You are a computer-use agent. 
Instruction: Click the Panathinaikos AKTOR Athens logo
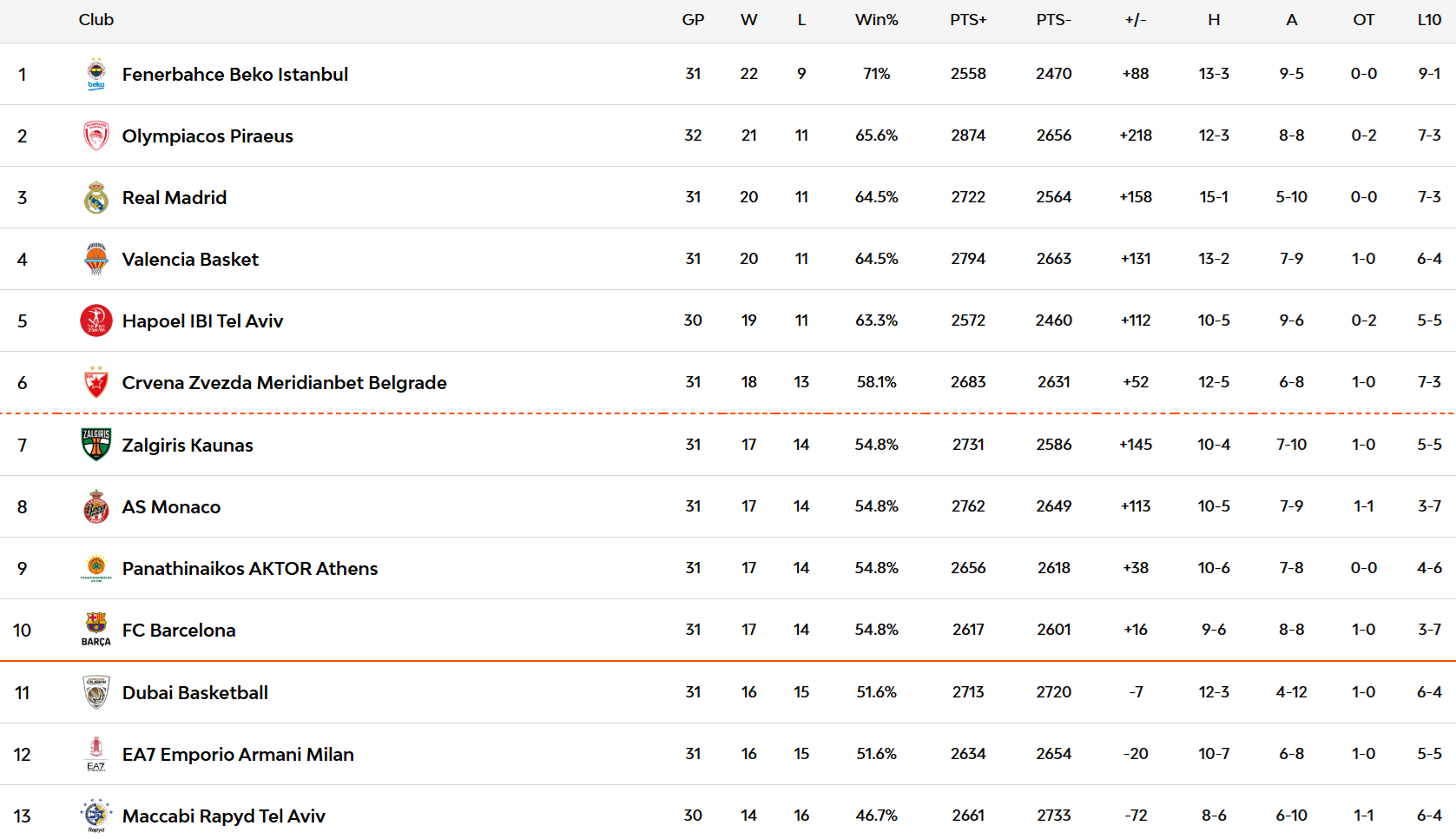click(96, 568)
